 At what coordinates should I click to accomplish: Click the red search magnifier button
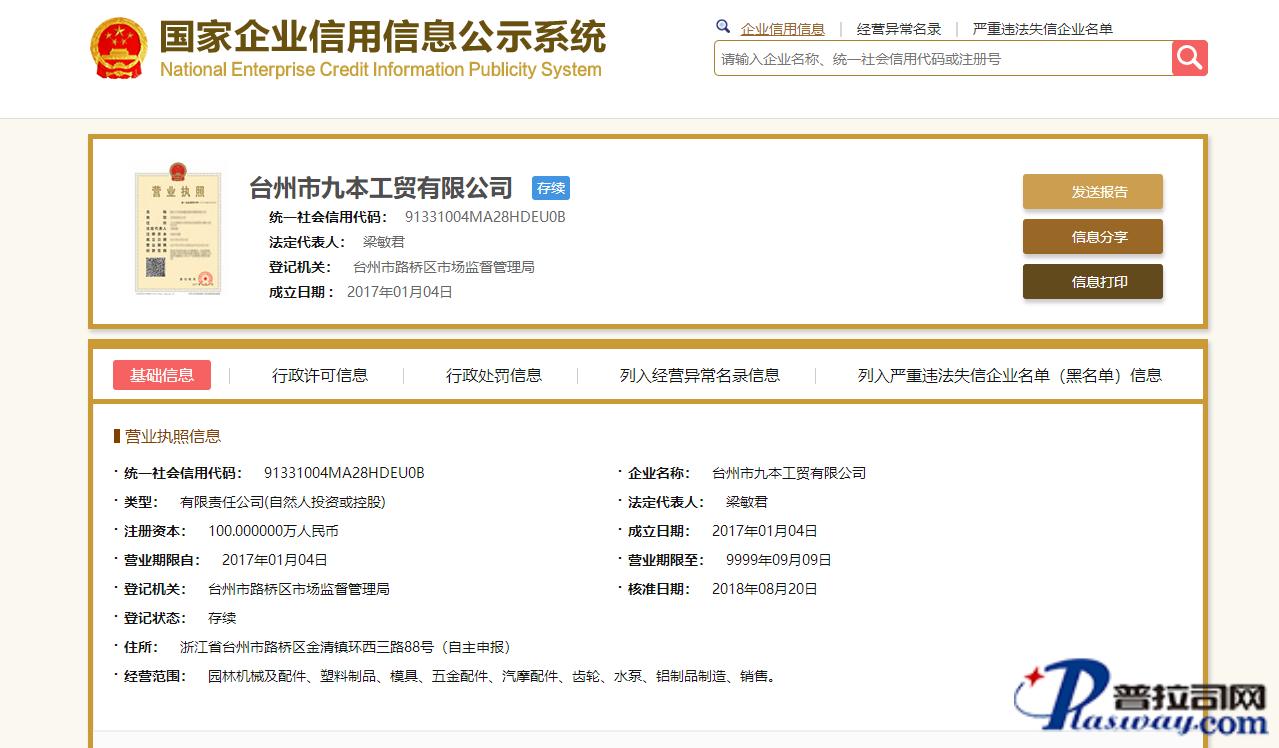[1189, 58]
